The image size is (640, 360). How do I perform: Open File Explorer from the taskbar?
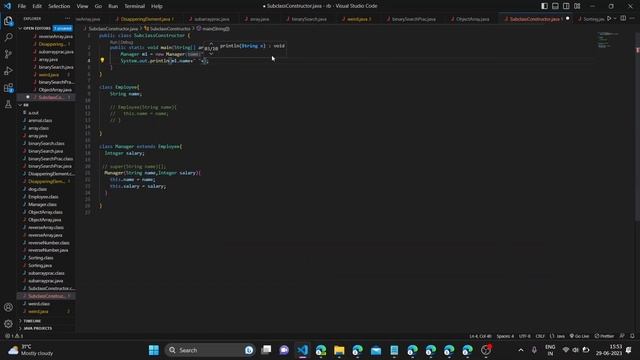pyautogui.click(x=339, y=350)
